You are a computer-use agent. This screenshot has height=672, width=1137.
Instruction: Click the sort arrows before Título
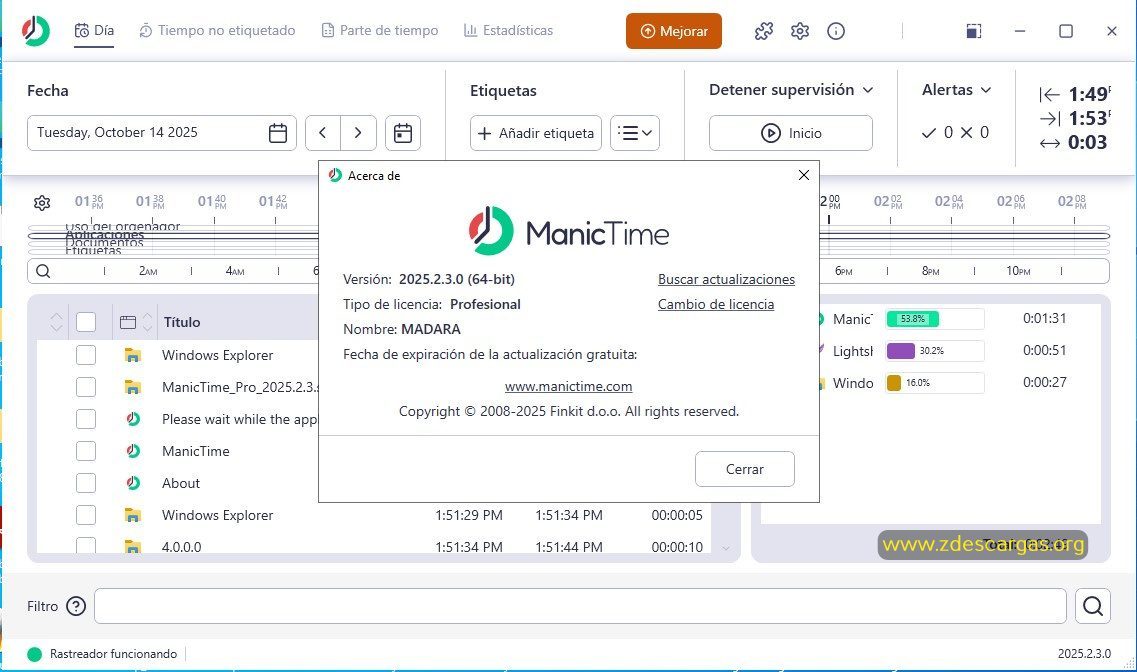147,322
